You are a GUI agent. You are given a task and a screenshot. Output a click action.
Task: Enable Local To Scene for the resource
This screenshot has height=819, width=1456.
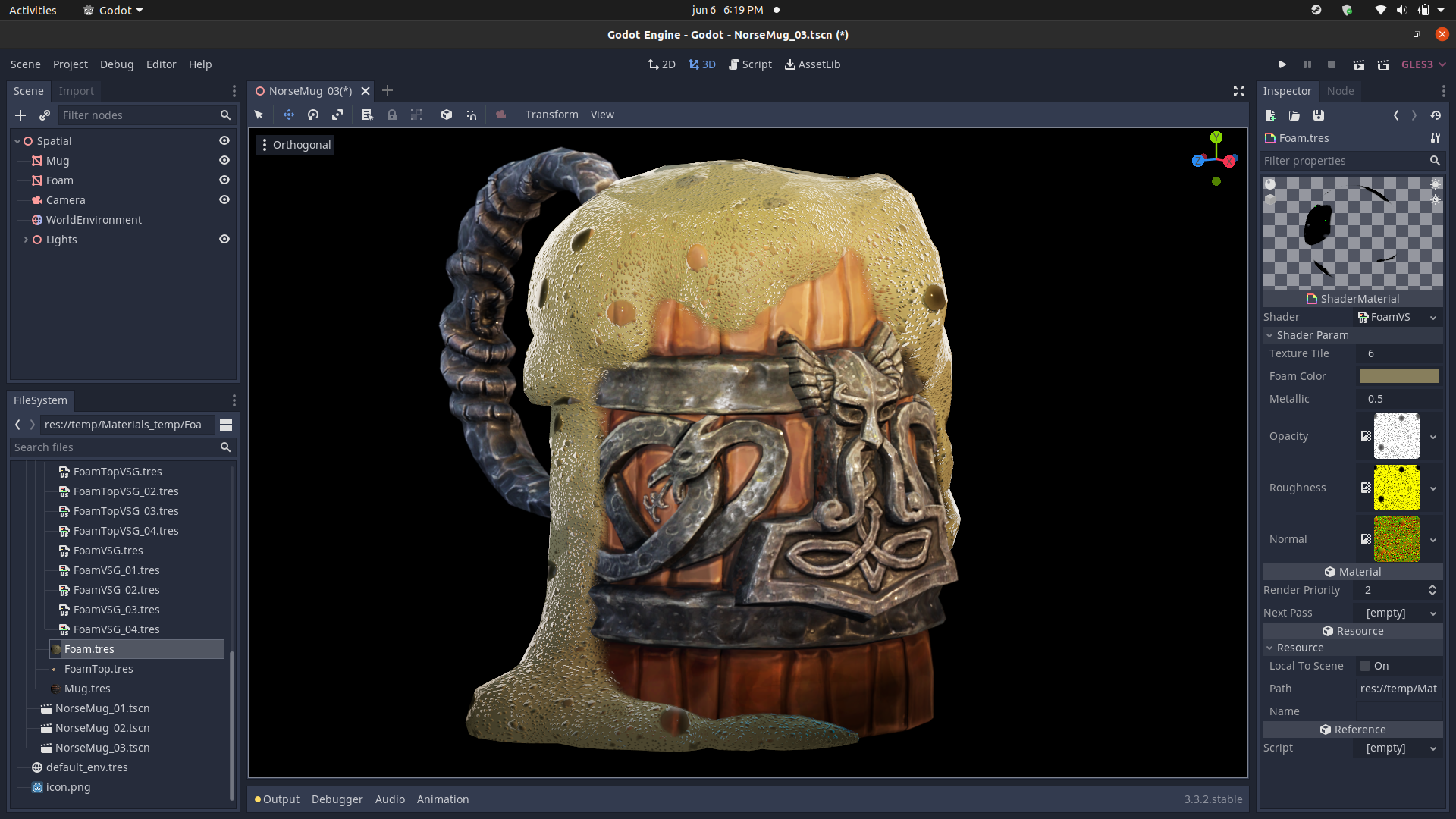(x=1367, y=666)
